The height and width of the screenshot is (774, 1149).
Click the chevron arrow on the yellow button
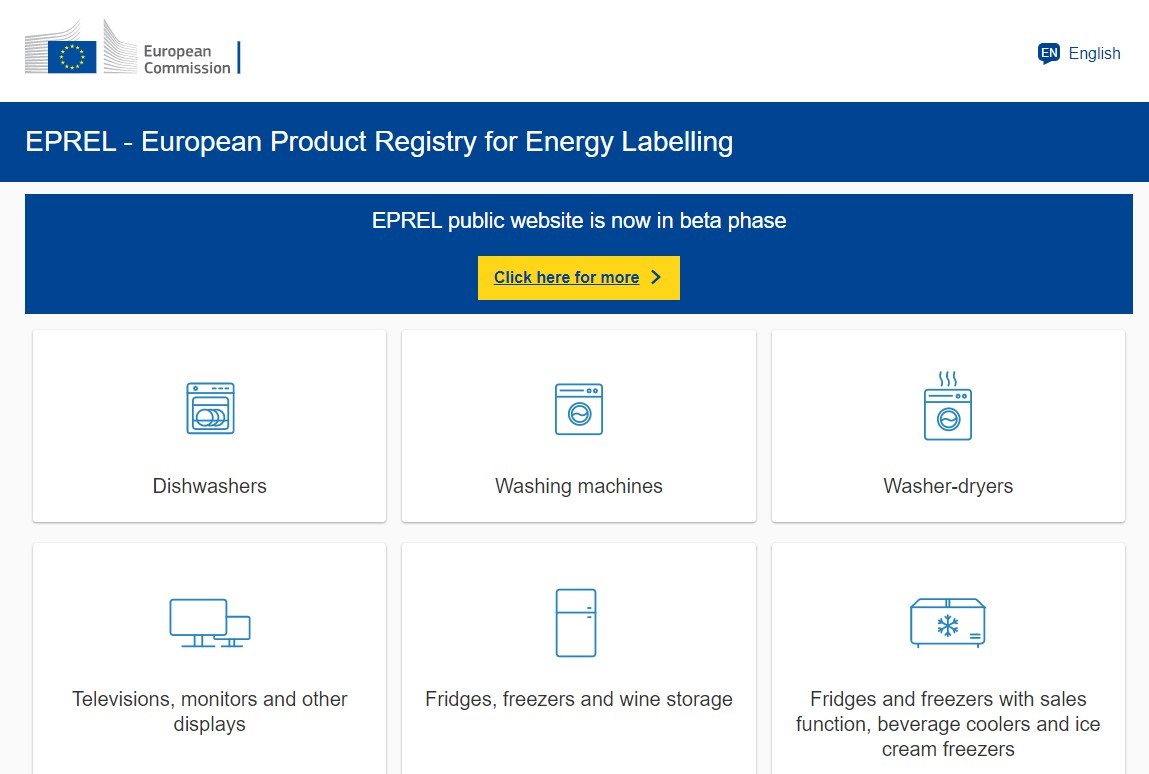[x=656, y=278]
